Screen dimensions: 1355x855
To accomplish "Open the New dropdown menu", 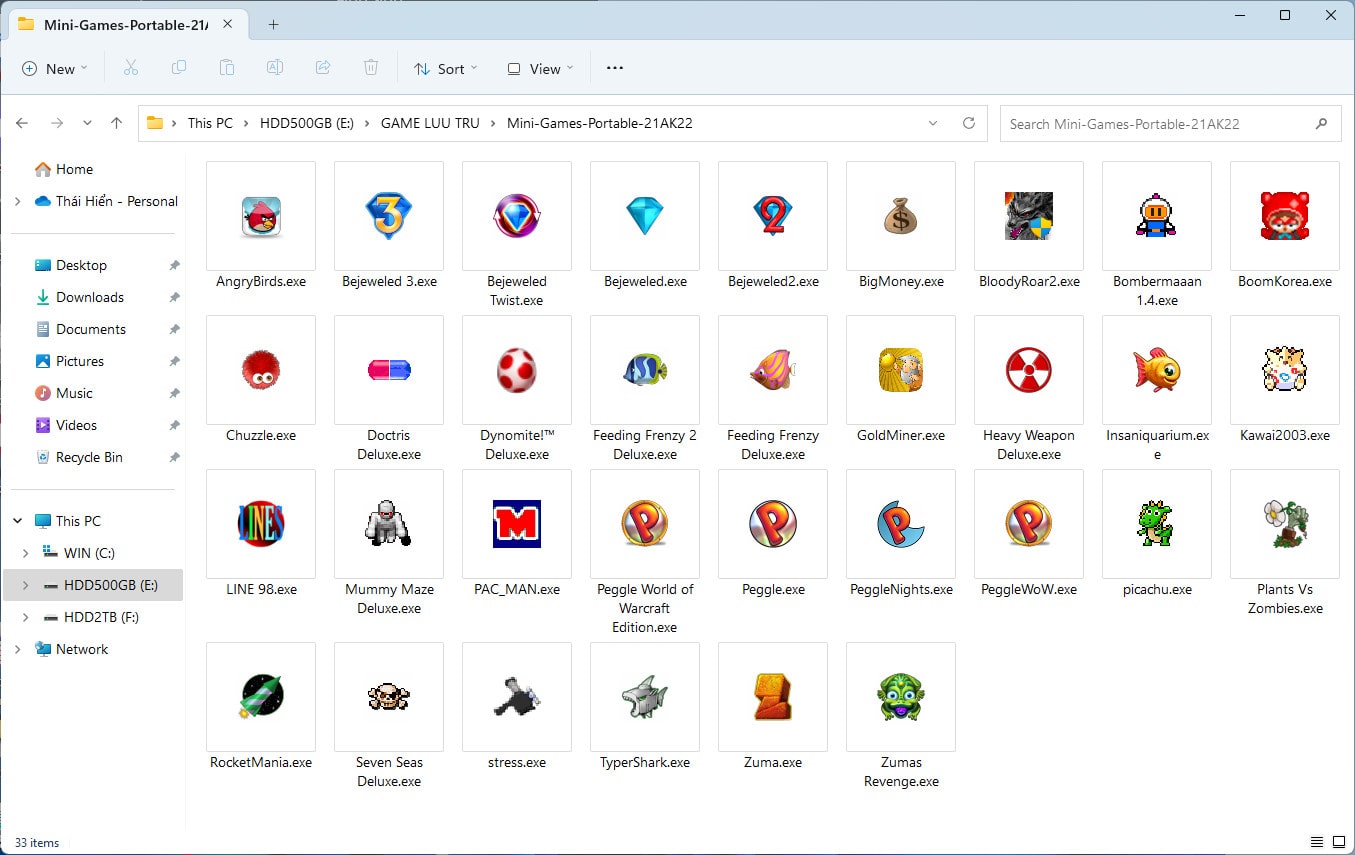I will (55, 68).
